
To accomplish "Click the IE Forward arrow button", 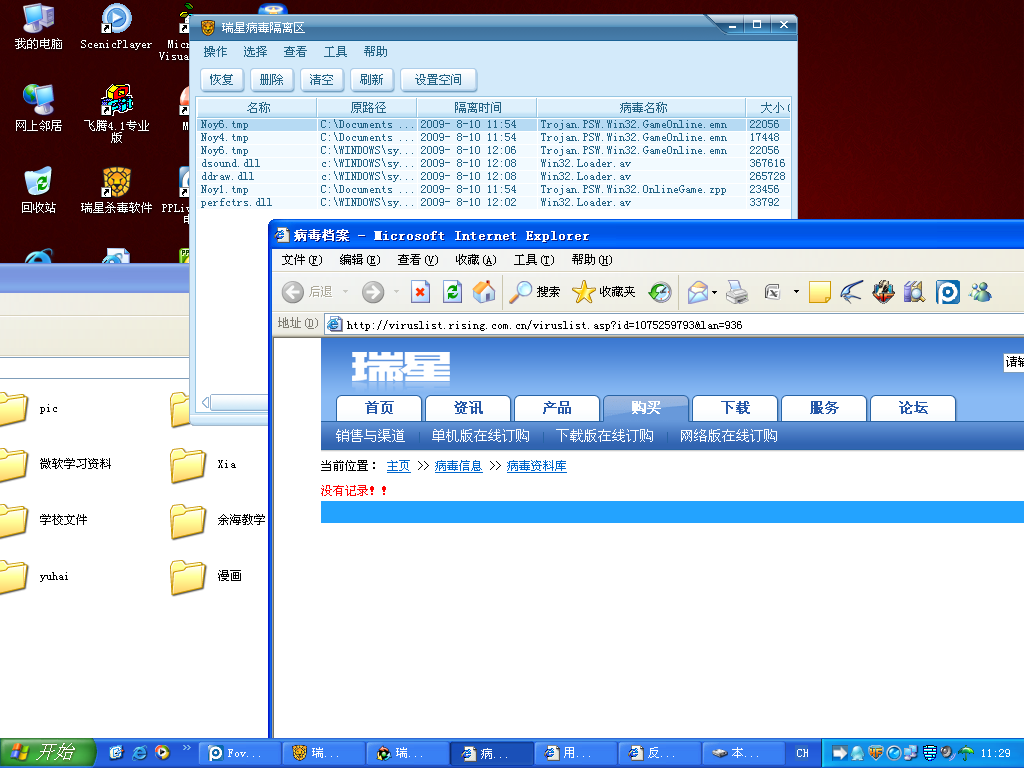I will click(x=373, y=292).
